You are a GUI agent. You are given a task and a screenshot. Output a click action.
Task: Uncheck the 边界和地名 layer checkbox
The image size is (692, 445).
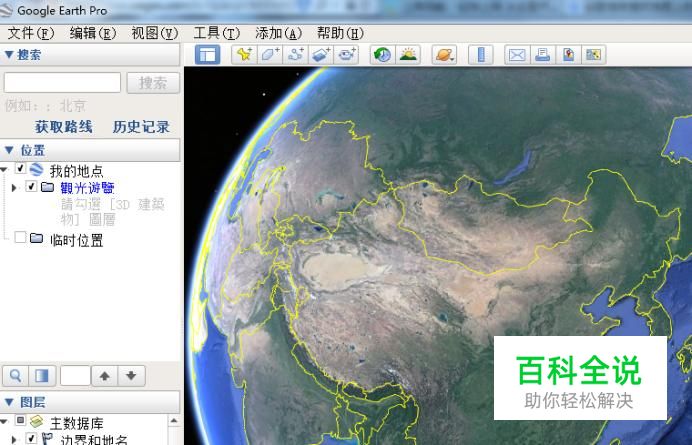tap(31, 438)
